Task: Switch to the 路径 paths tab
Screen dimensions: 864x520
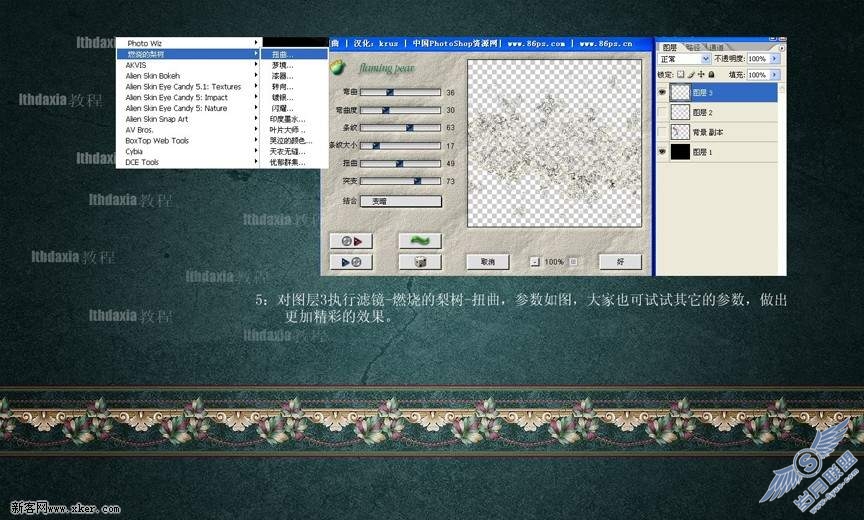Action: pyautogui.click(x=692, y=47)
